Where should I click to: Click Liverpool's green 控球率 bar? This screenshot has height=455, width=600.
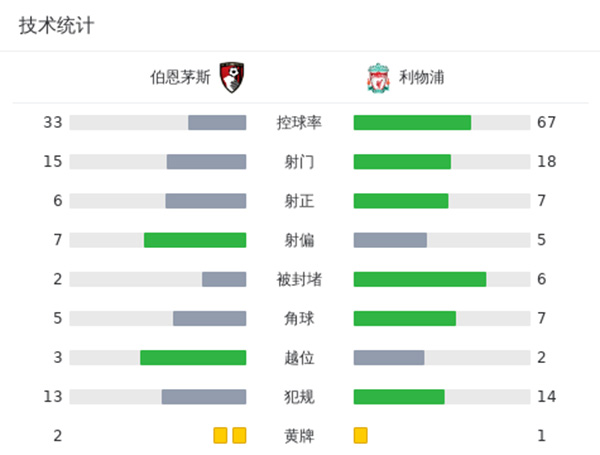click(x=412, y=123)
